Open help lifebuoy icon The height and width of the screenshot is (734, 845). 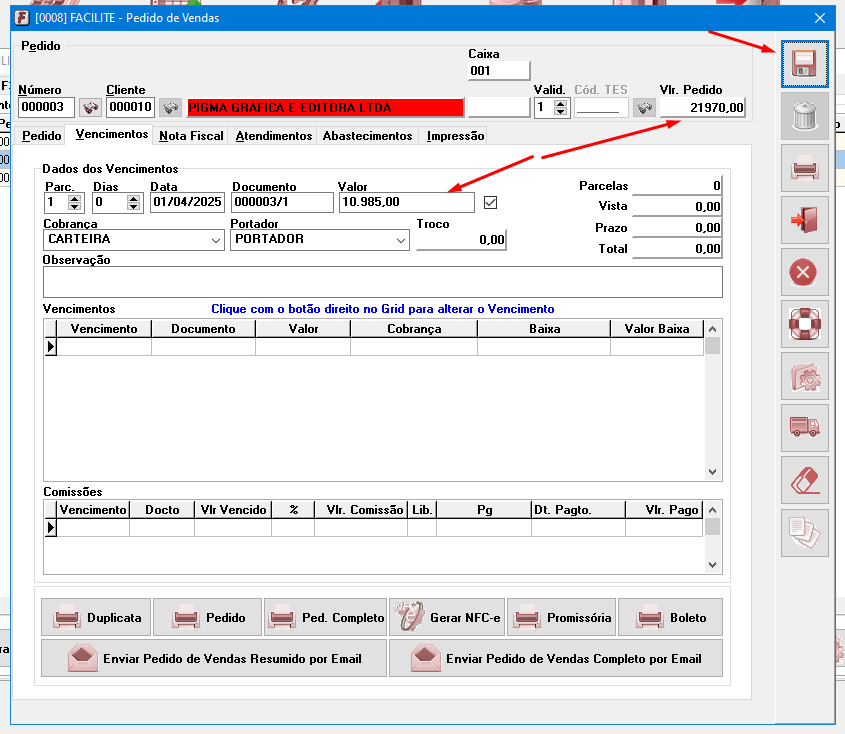coord(805,324)
